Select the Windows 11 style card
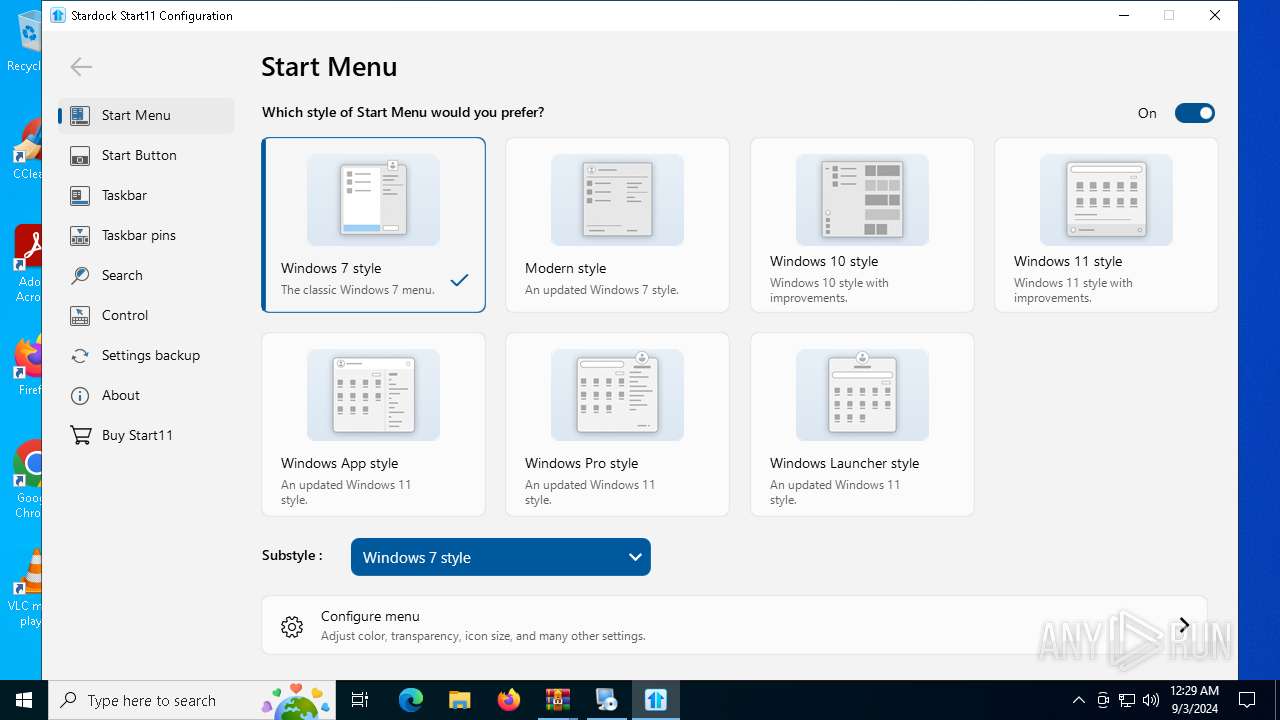Image resolution: width=1280 pixels, height=720 pixels. click(x=1106, y=225)
